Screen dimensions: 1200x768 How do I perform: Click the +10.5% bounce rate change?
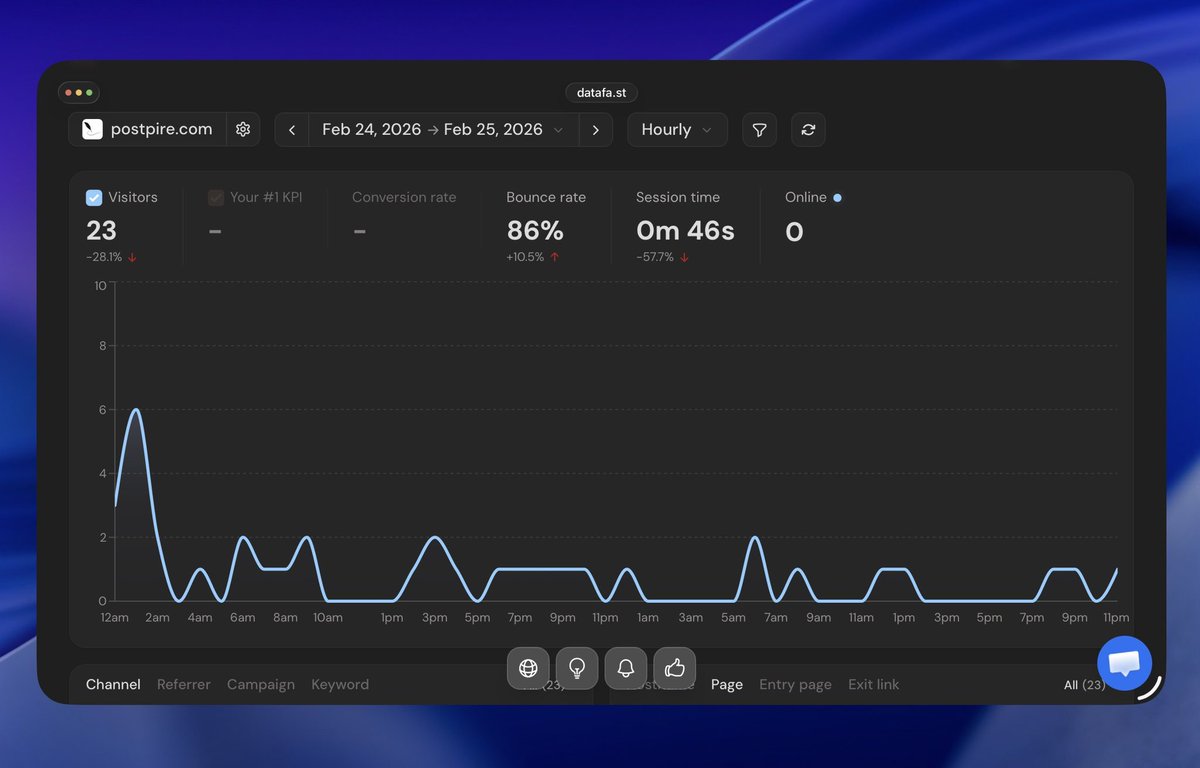point(532,257)
